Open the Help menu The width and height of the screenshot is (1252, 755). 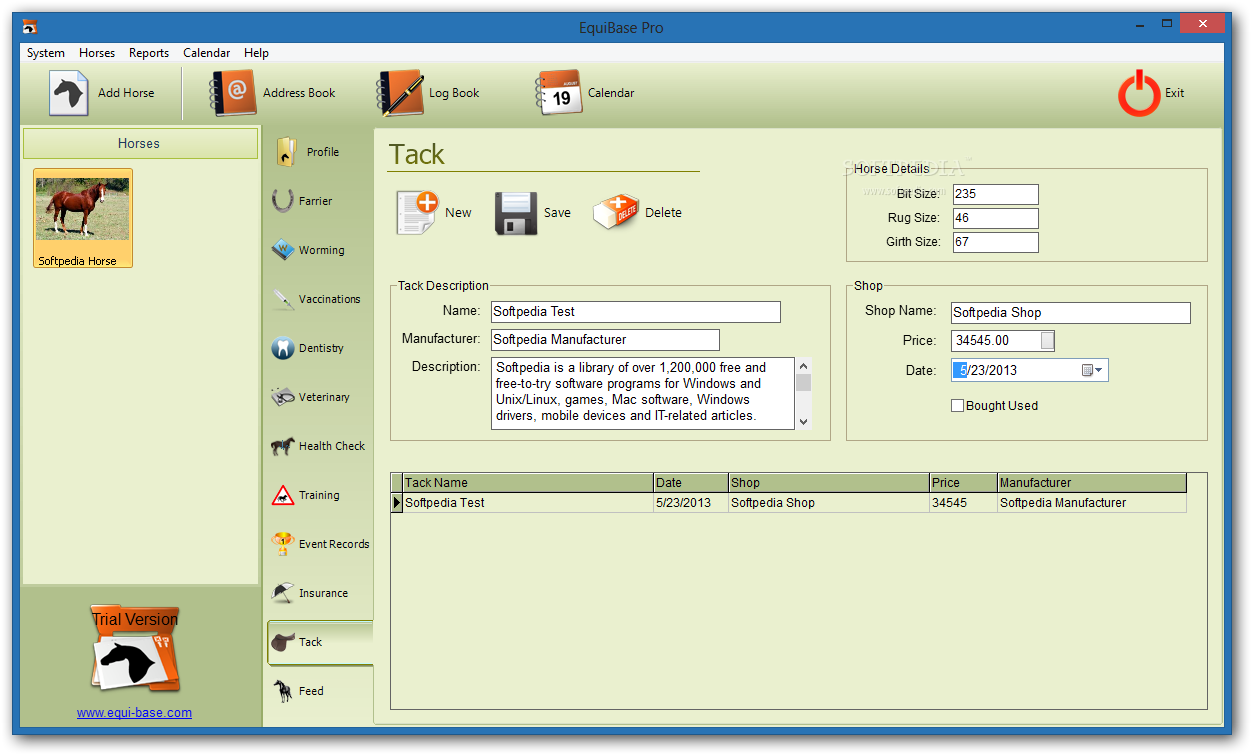click(256, 53)
